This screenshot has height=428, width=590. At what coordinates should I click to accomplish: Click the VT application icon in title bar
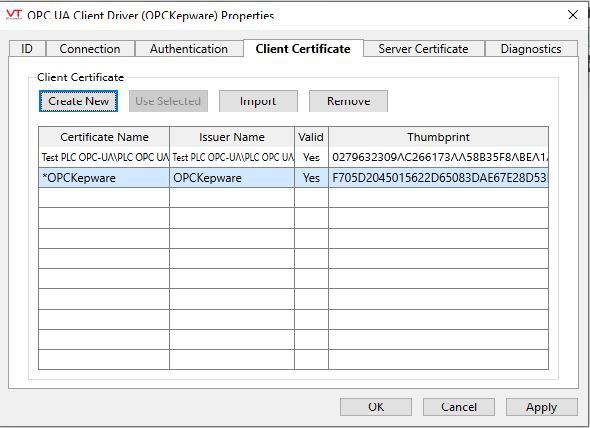14,15
